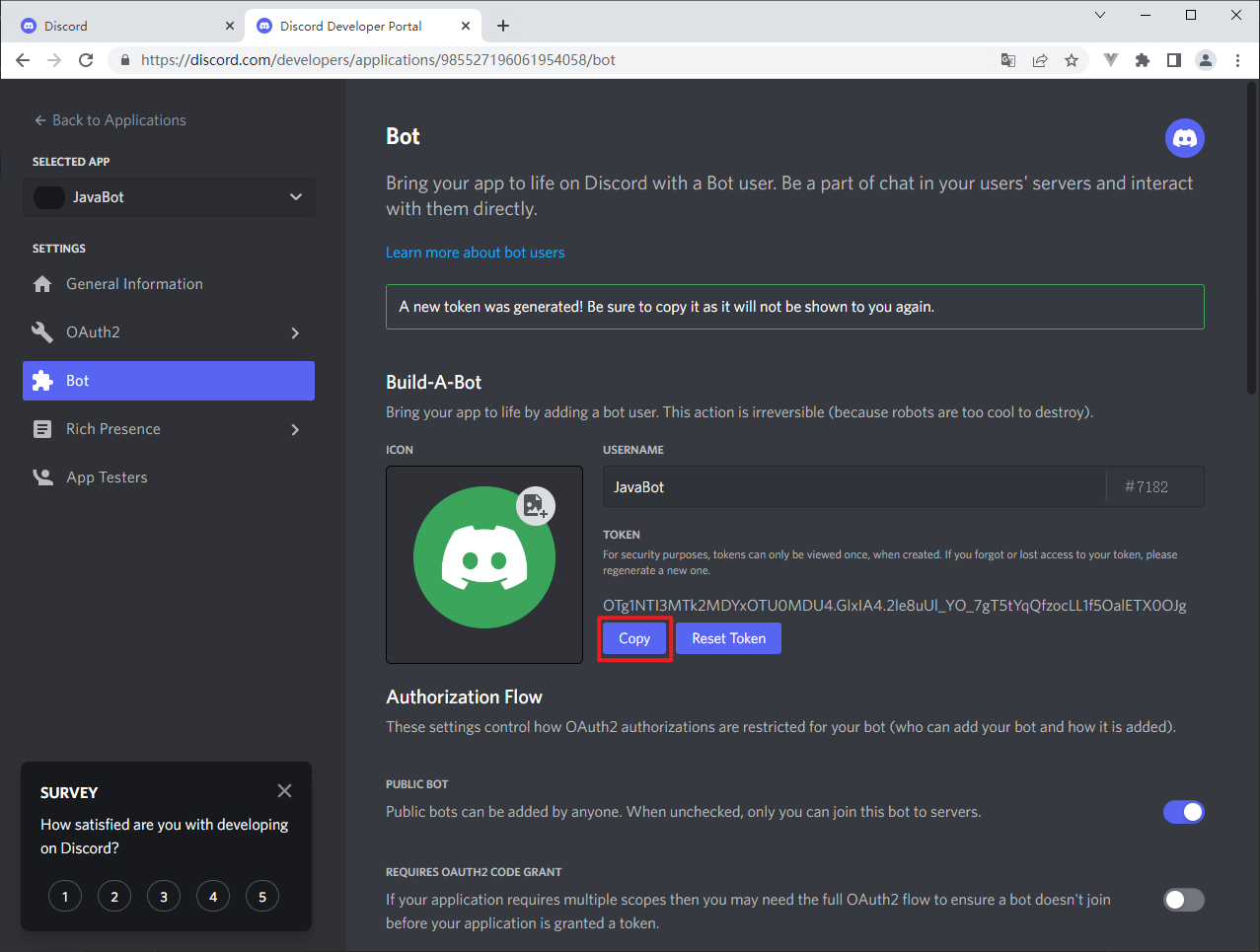Image resolution: width=1260 pixels, height=952 pixels.
Task: Select survey rating 2
Action: pyautogui.click(x=114, y=897)
